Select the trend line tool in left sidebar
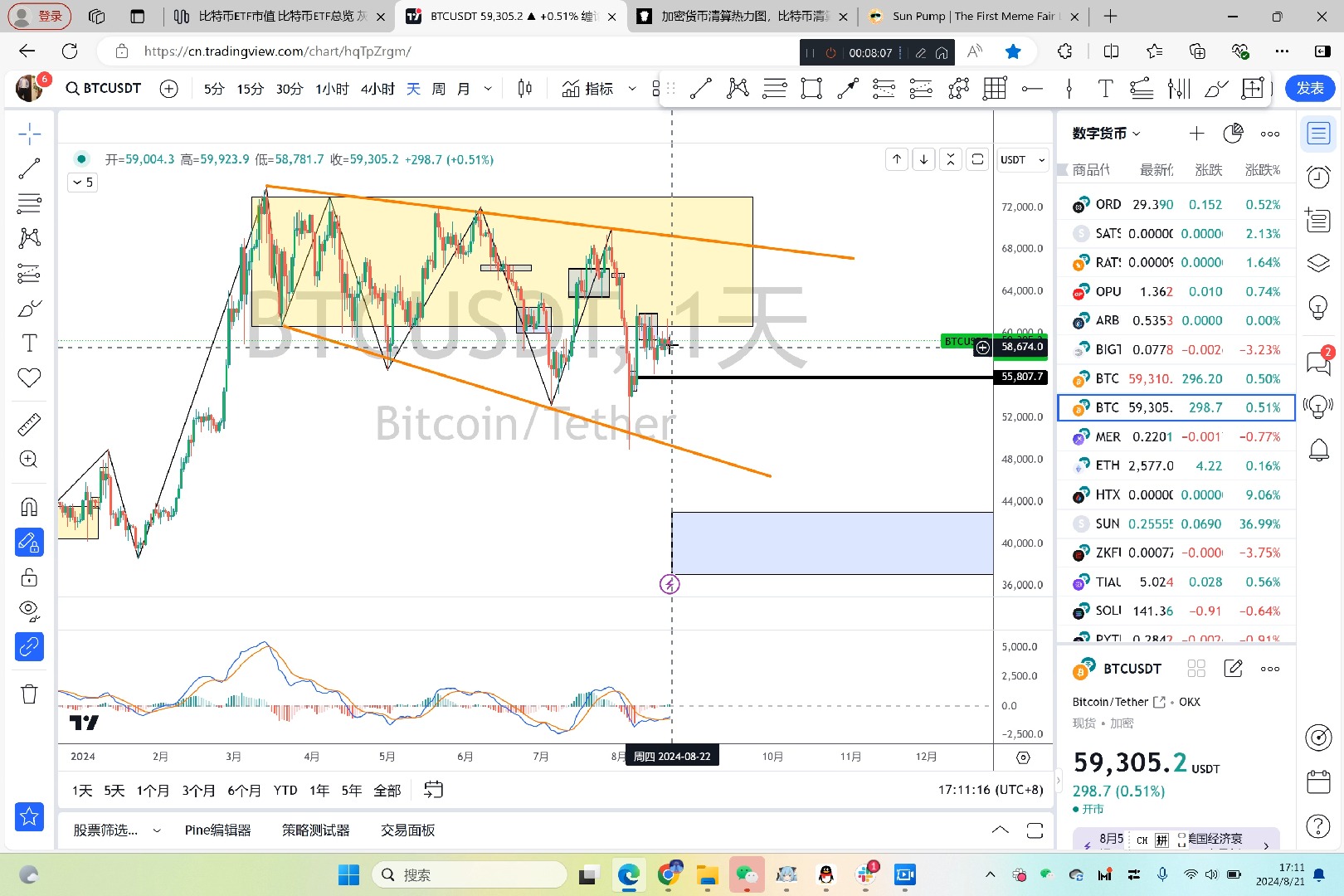 (29, 168)
